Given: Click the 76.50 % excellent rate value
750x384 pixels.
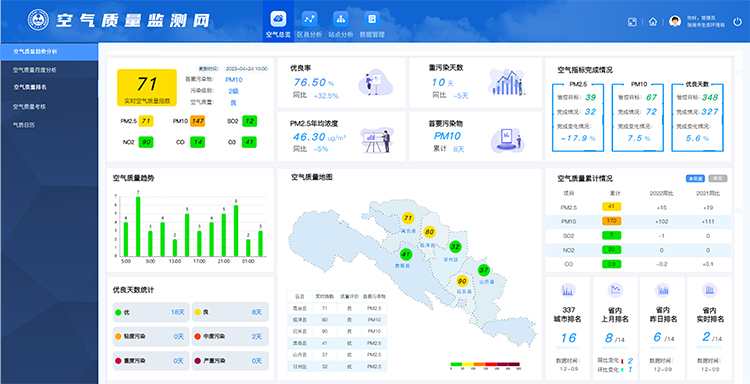Looking at the screenshot, I should point(313,83).
